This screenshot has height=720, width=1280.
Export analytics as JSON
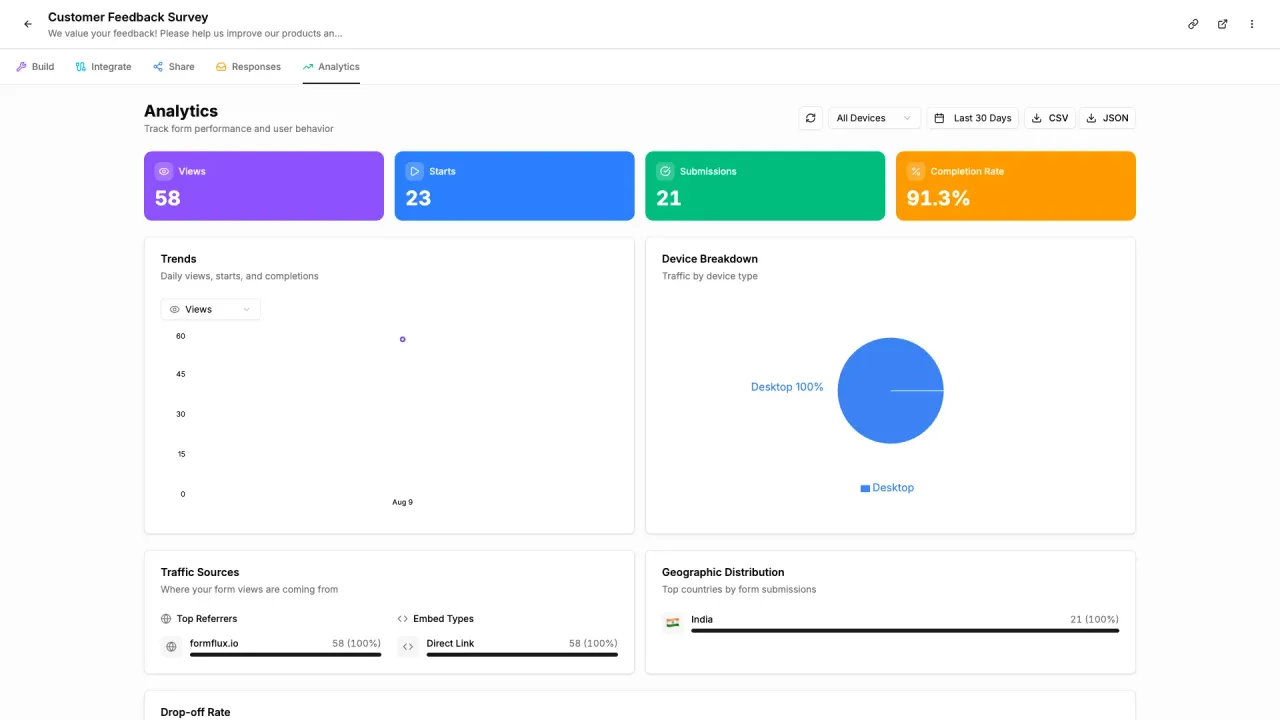1107,118
